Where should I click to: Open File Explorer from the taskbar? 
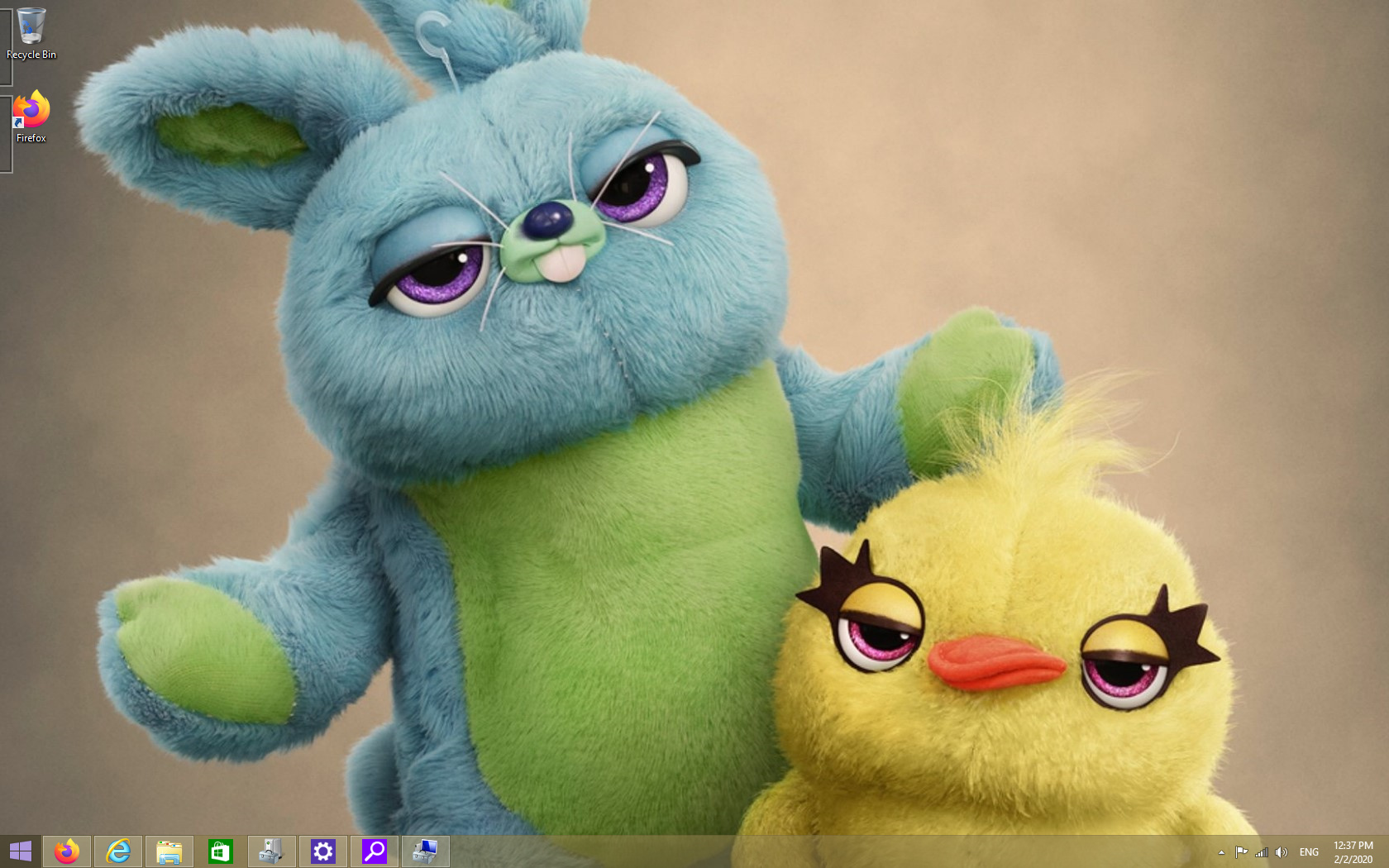tap(169, 851)
